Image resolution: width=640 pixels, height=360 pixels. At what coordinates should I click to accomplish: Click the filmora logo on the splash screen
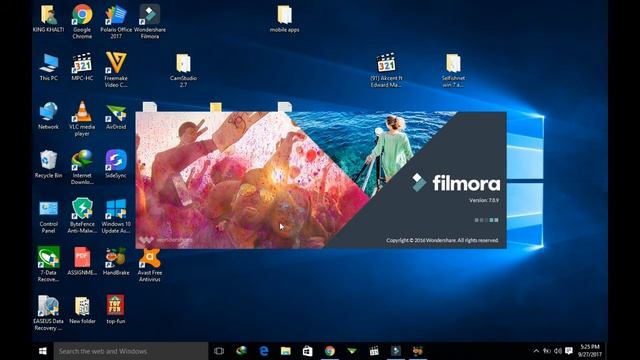[x=456, y=183]
